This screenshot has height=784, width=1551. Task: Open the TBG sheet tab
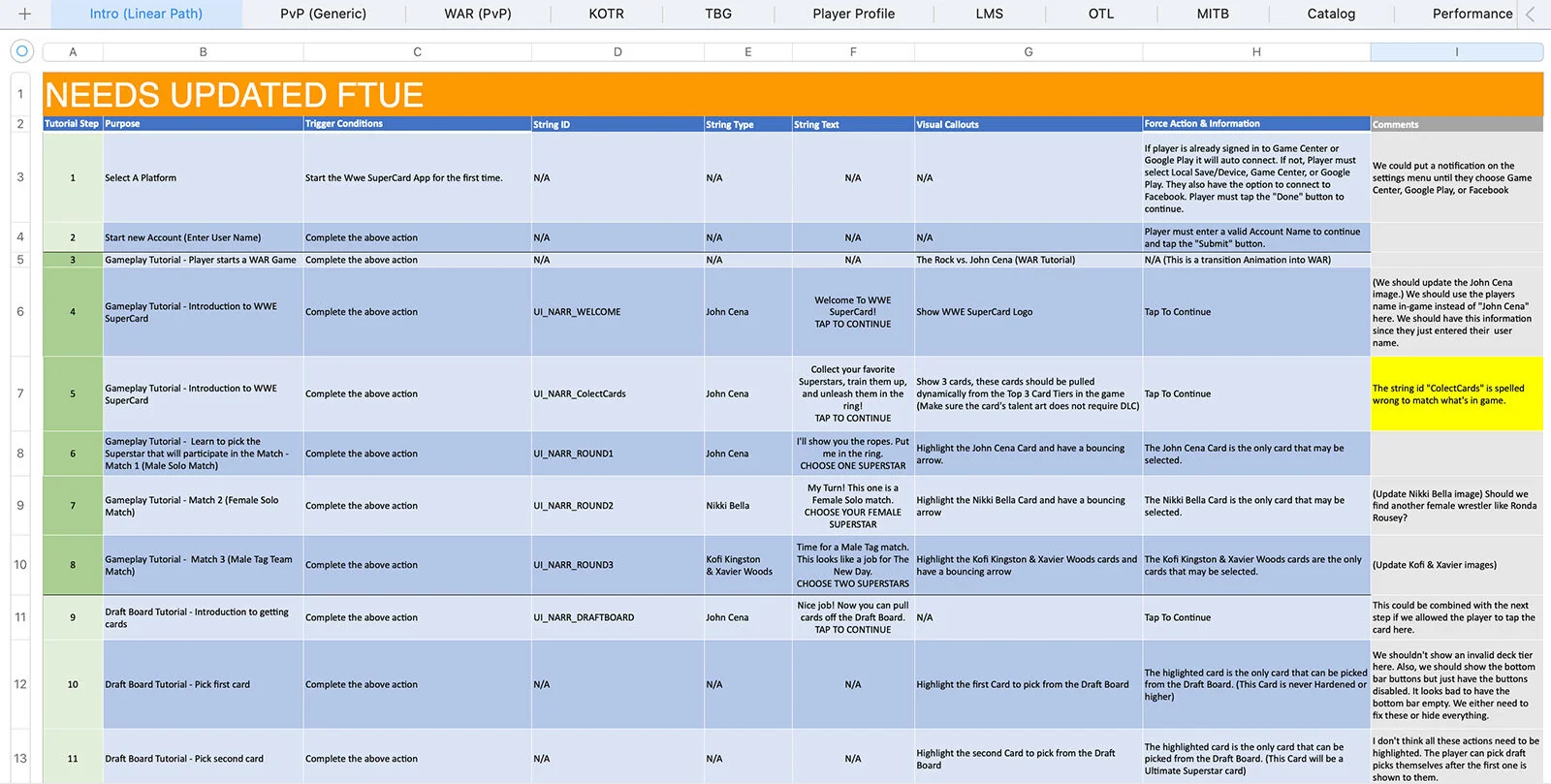point(718,14)
